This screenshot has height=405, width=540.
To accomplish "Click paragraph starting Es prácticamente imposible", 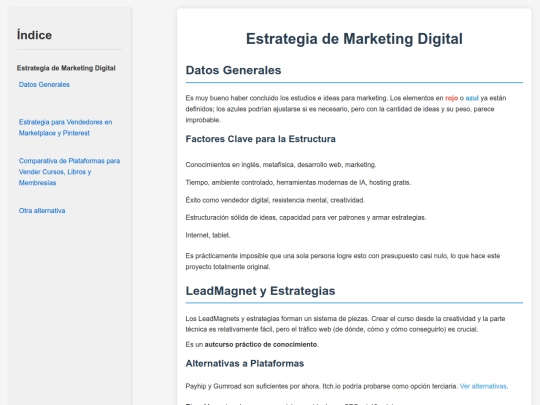I will click(343, 261).
